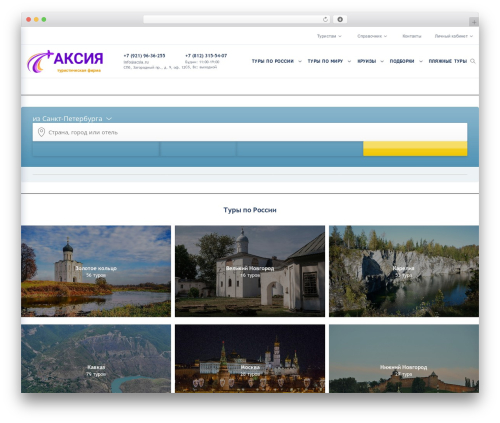Click the second blue search parameter field

coord(198,148)
